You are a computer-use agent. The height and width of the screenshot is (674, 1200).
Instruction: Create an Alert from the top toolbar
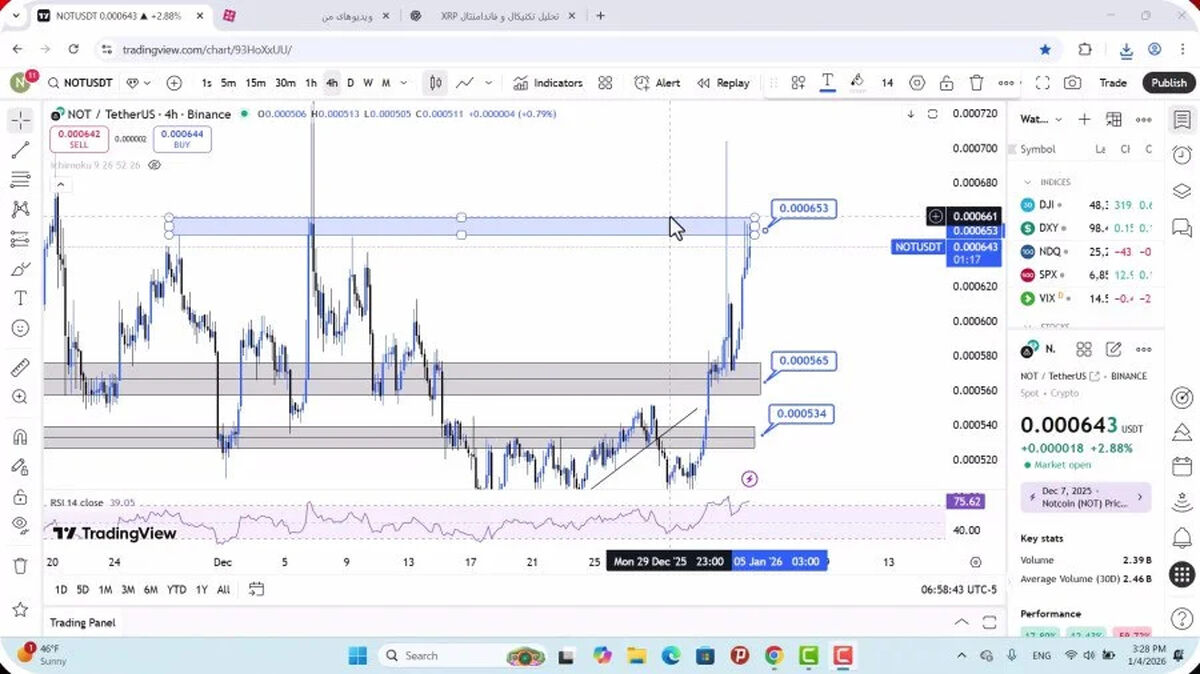[x=658, y=83]
